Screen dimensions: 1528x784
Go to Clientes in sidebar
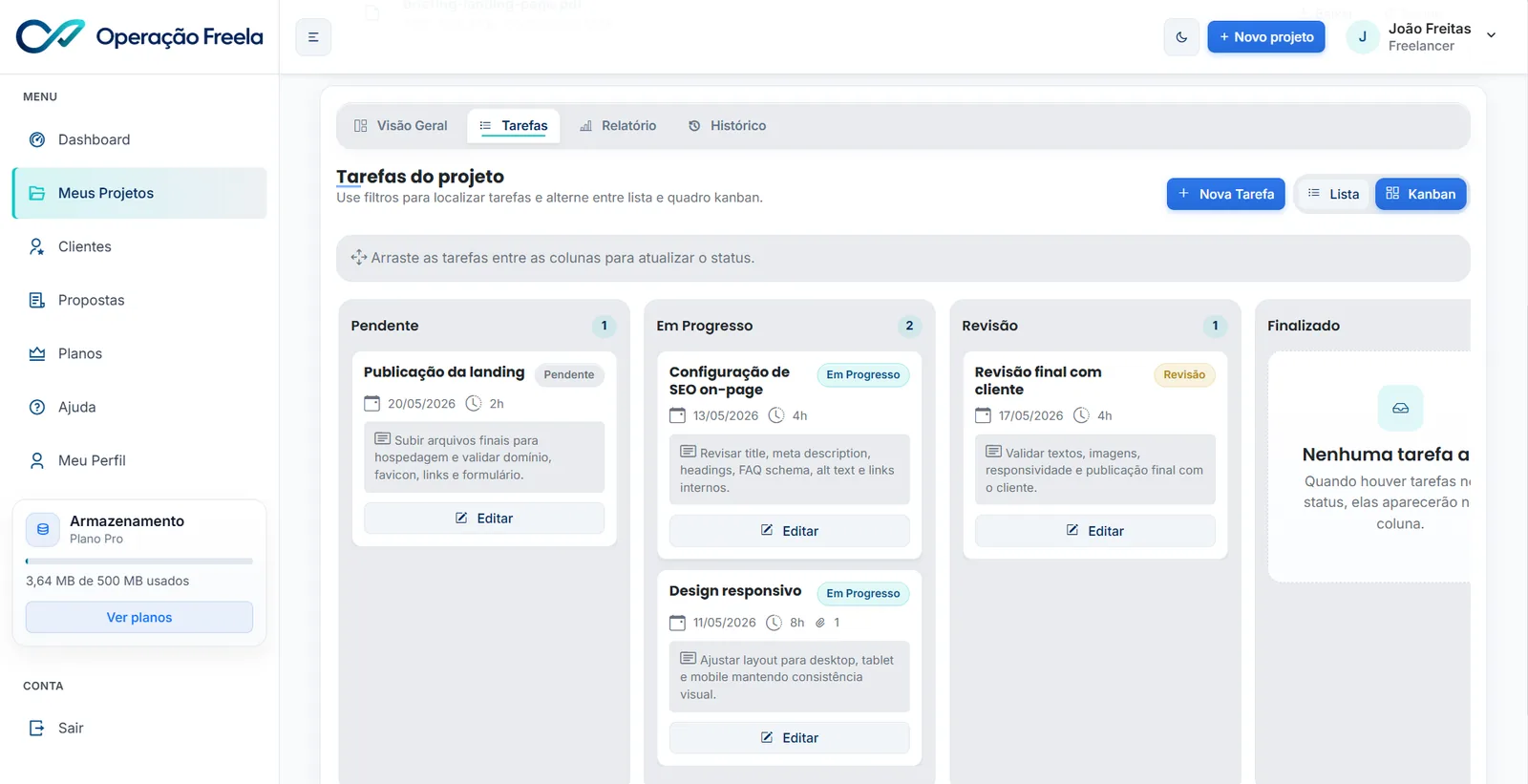coord(139,246)
